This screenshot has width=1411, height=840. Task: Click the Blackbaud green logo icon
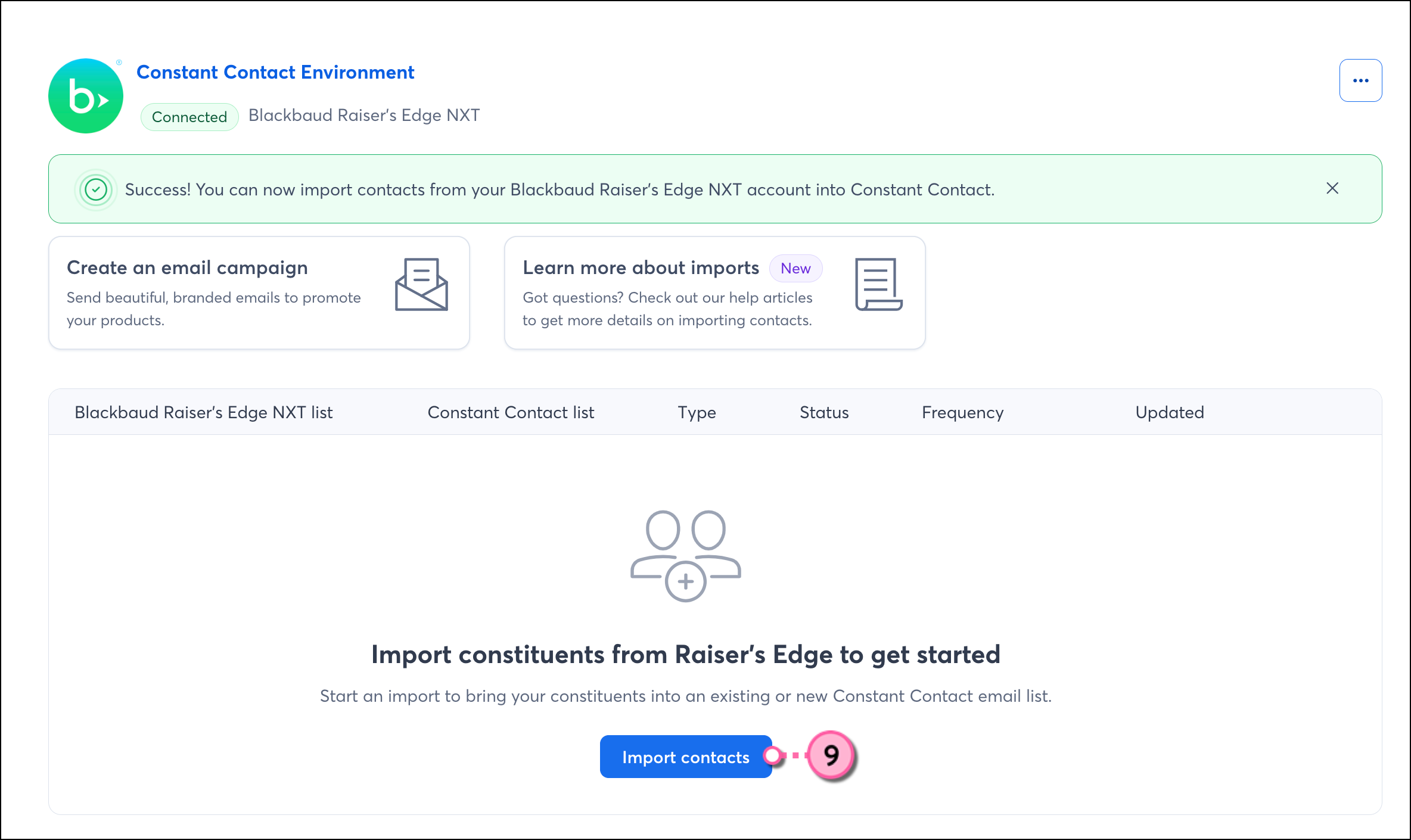coord(86,96)
